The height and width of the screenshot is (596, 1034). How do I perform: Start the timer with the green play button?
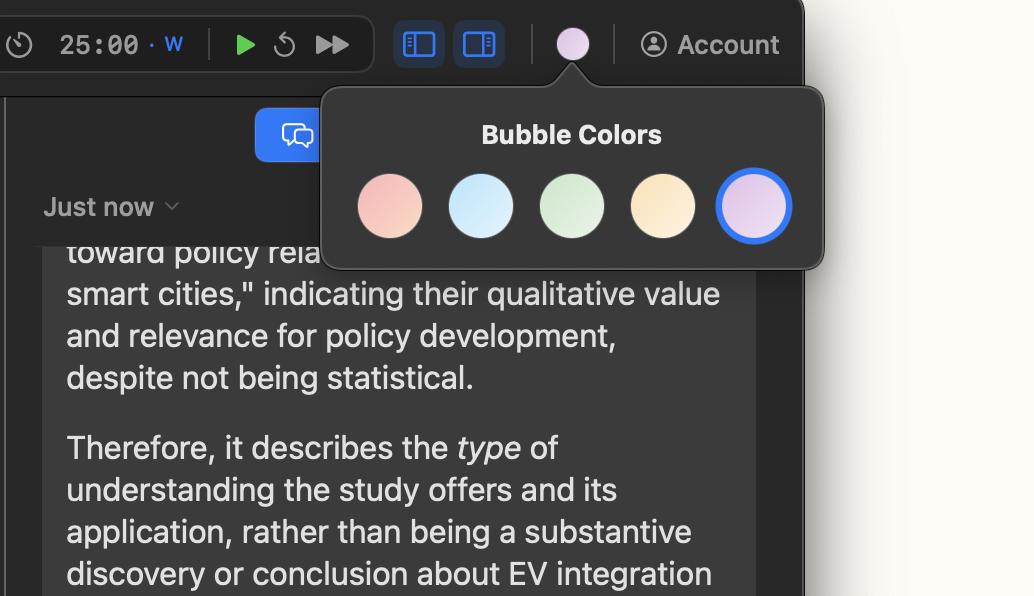(245, 44)
